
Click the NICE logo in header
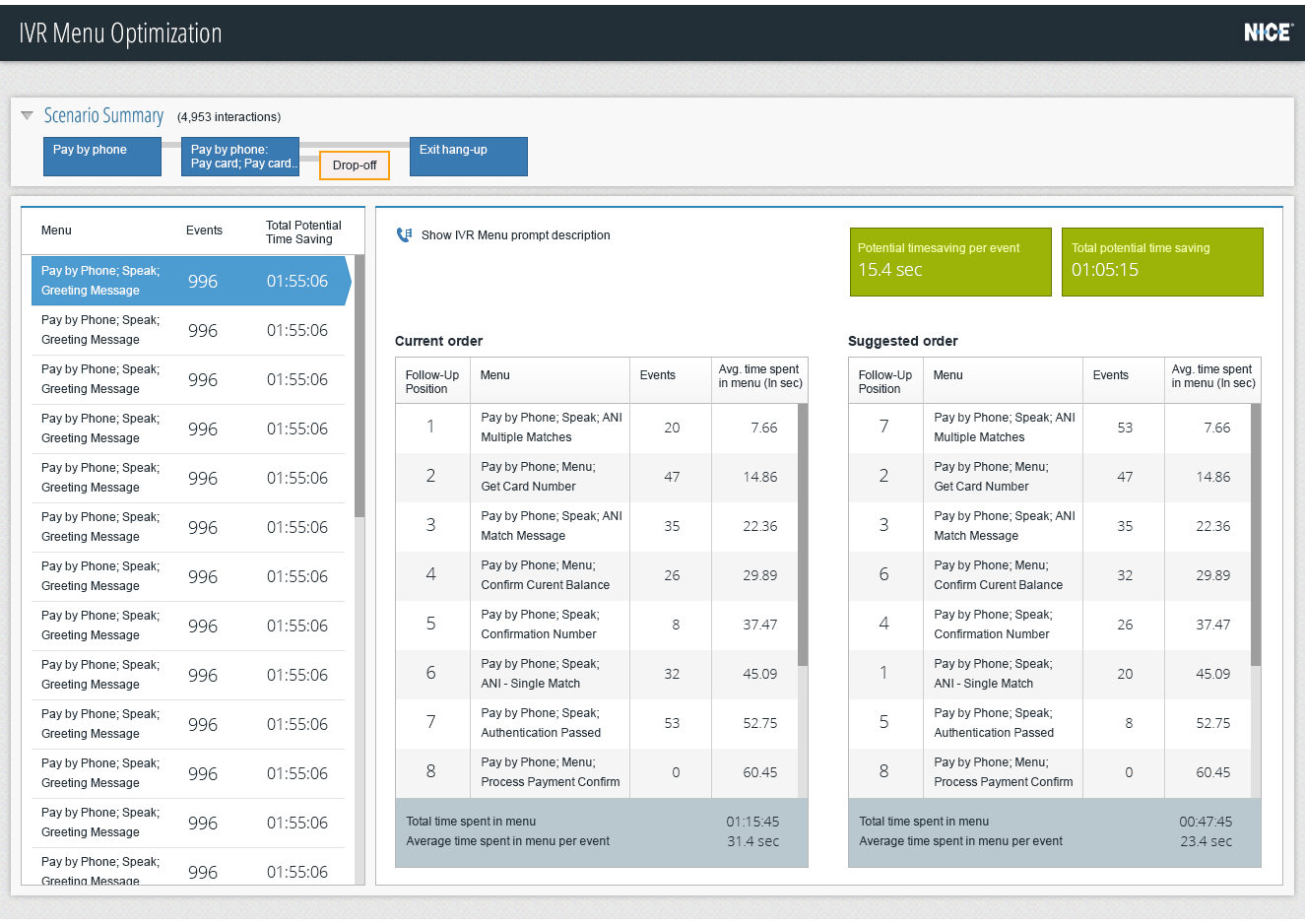(x=1268, y=33)
